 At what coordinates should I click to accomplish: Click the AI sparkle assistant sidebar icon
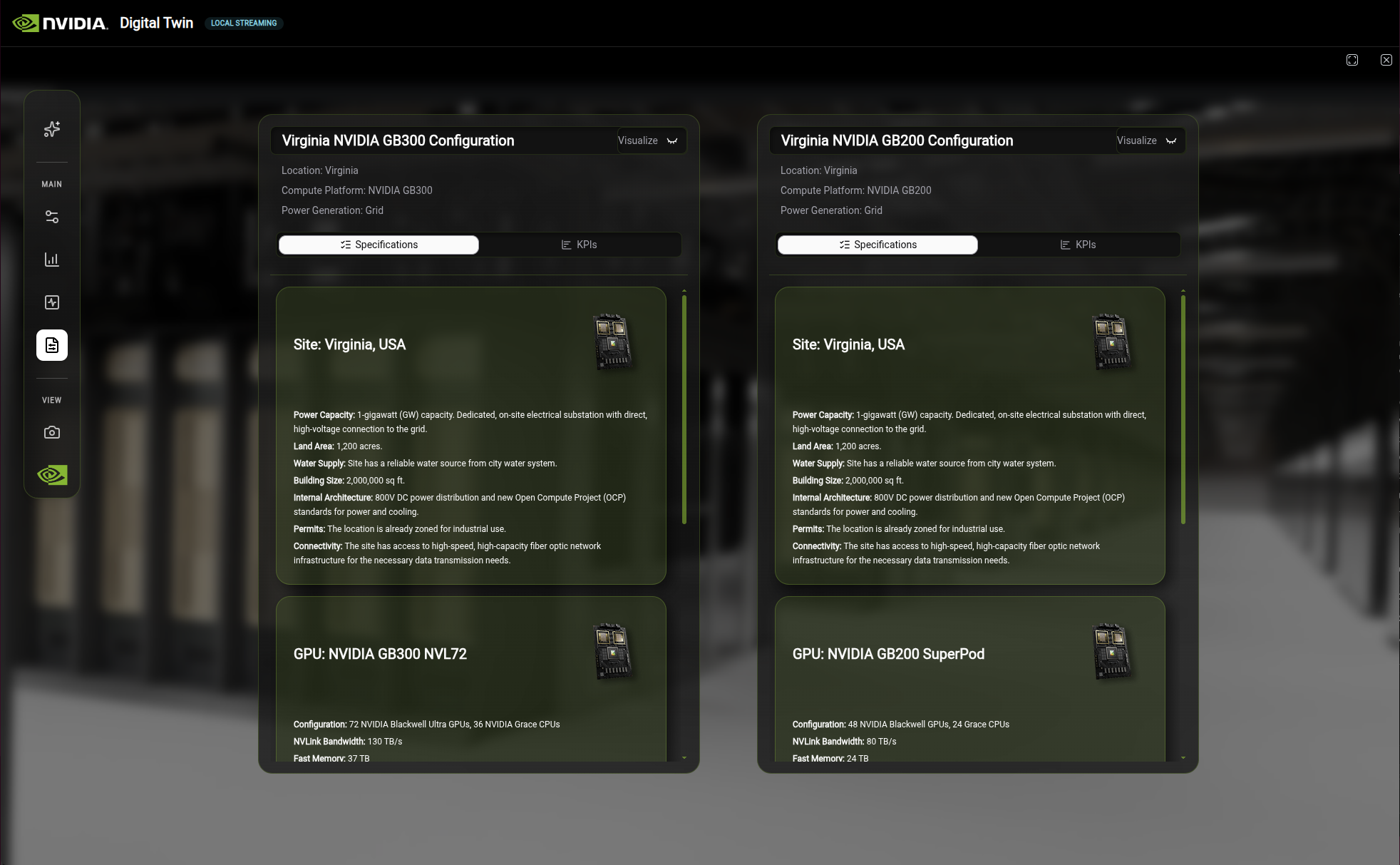click(52, 129)
